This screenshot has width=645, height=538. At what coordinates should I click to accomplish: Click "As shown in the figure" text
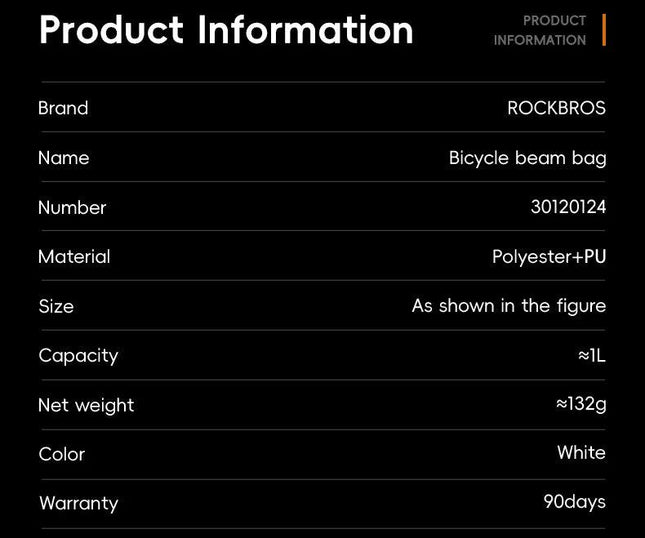[508, 306]
